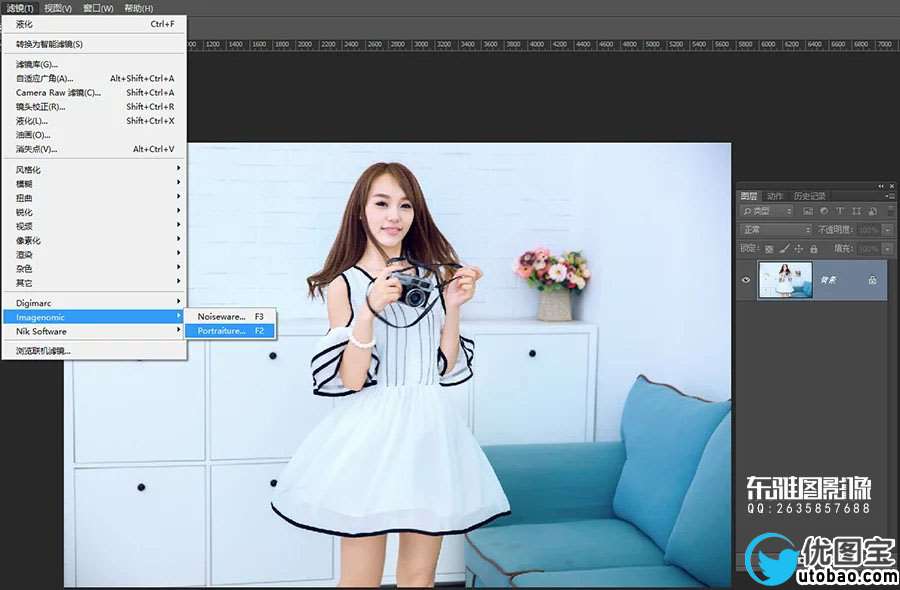Switch to the 图层 tab
900x590 pixels.
[749, 196]
